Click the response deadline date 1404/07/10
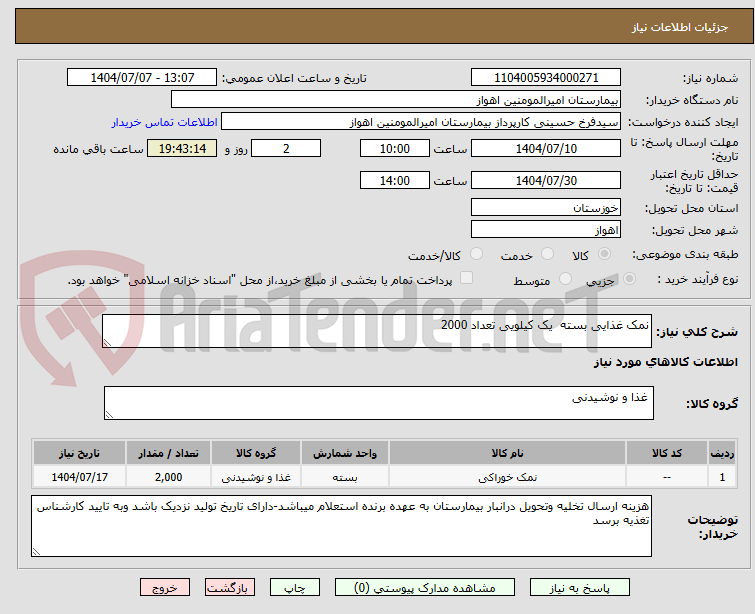 [x=546, y=148]
